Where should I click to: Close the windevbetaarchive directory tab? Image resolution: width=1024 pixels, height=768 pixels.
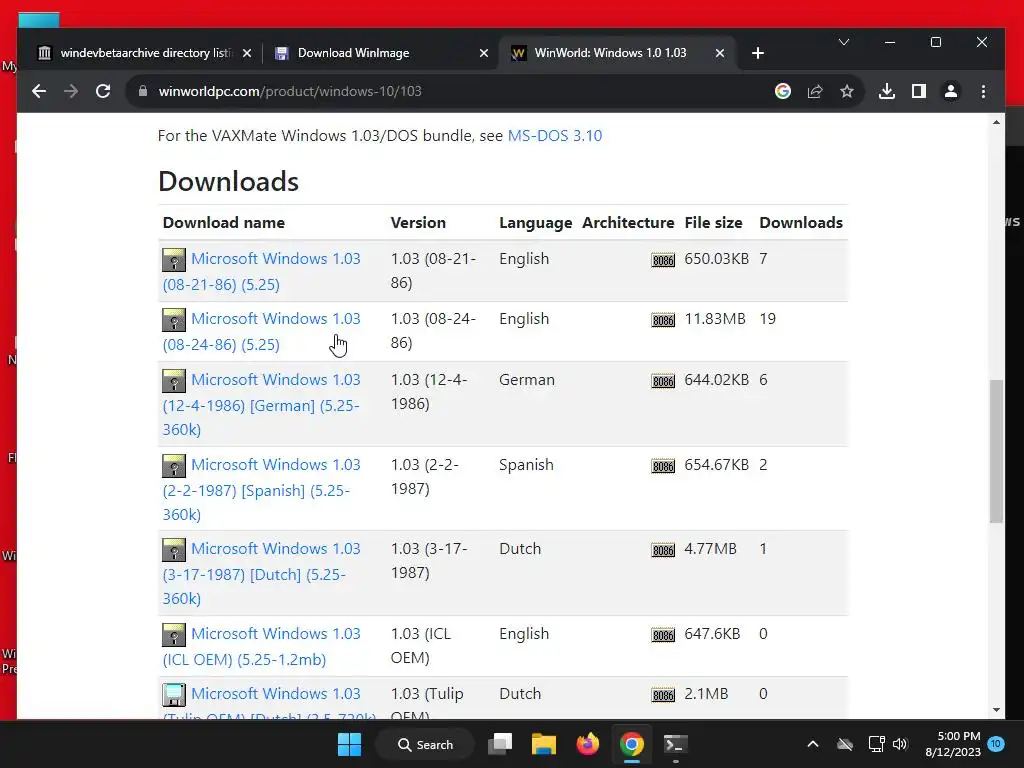pos(247,53)
